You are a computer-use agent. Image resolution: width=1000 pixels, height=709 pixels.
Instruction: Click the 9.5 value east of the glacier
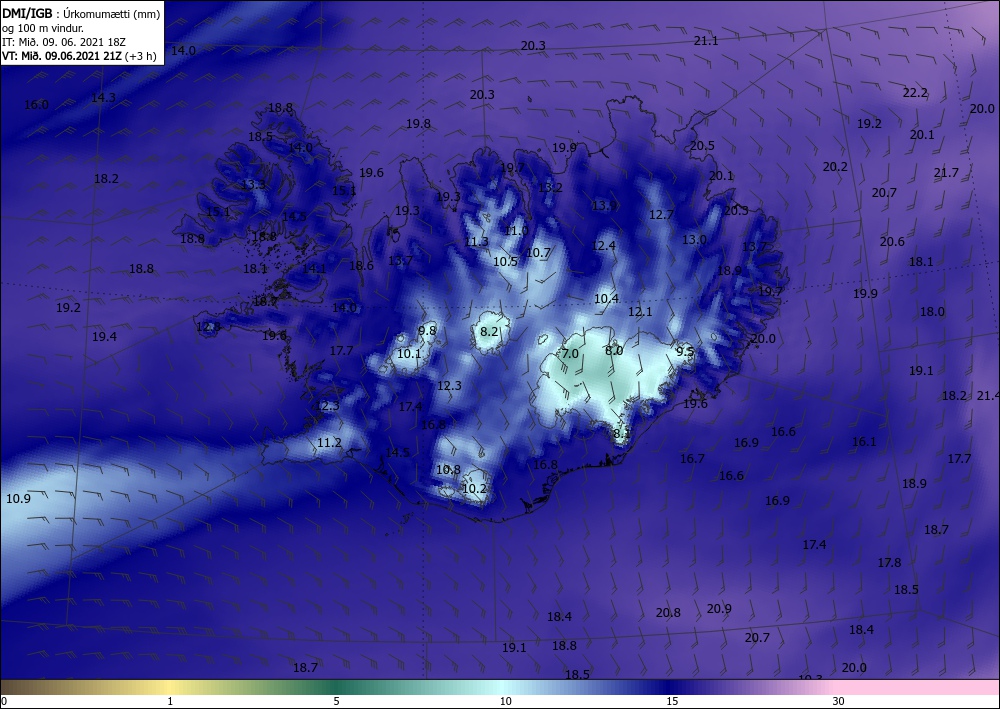pos(685,351)
